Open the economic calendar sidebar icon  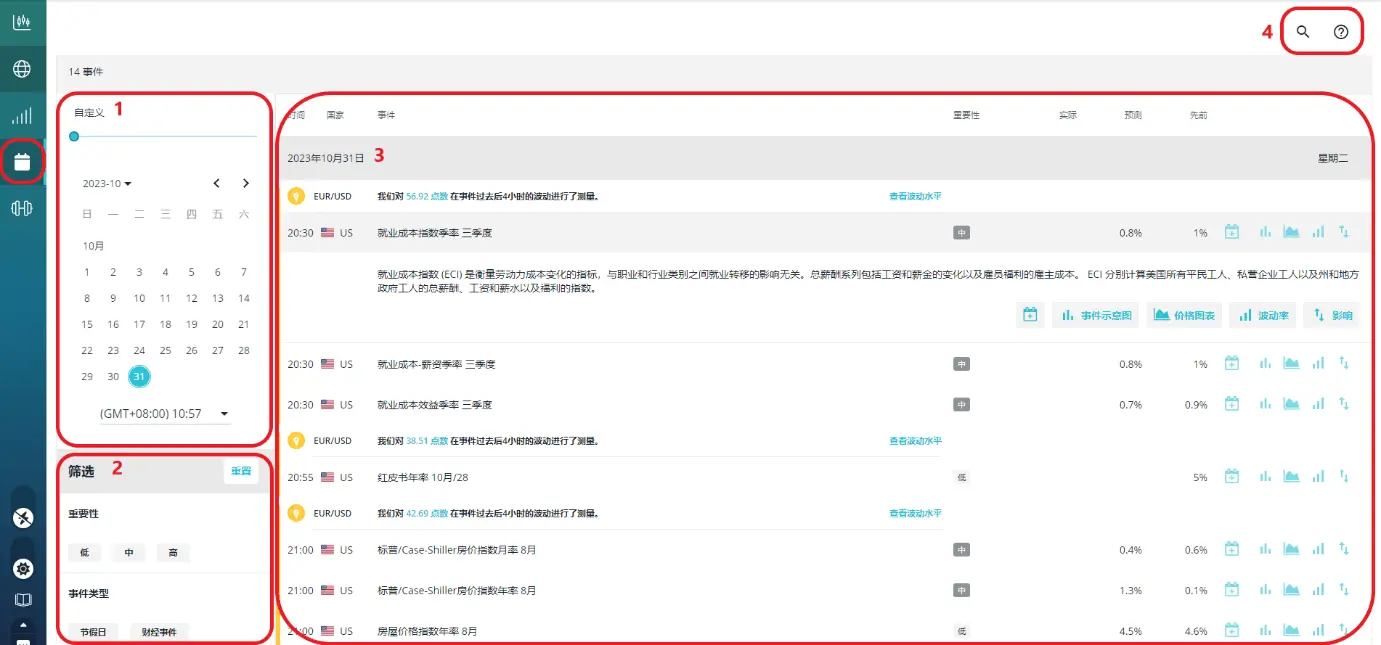[x=22, y=161]
